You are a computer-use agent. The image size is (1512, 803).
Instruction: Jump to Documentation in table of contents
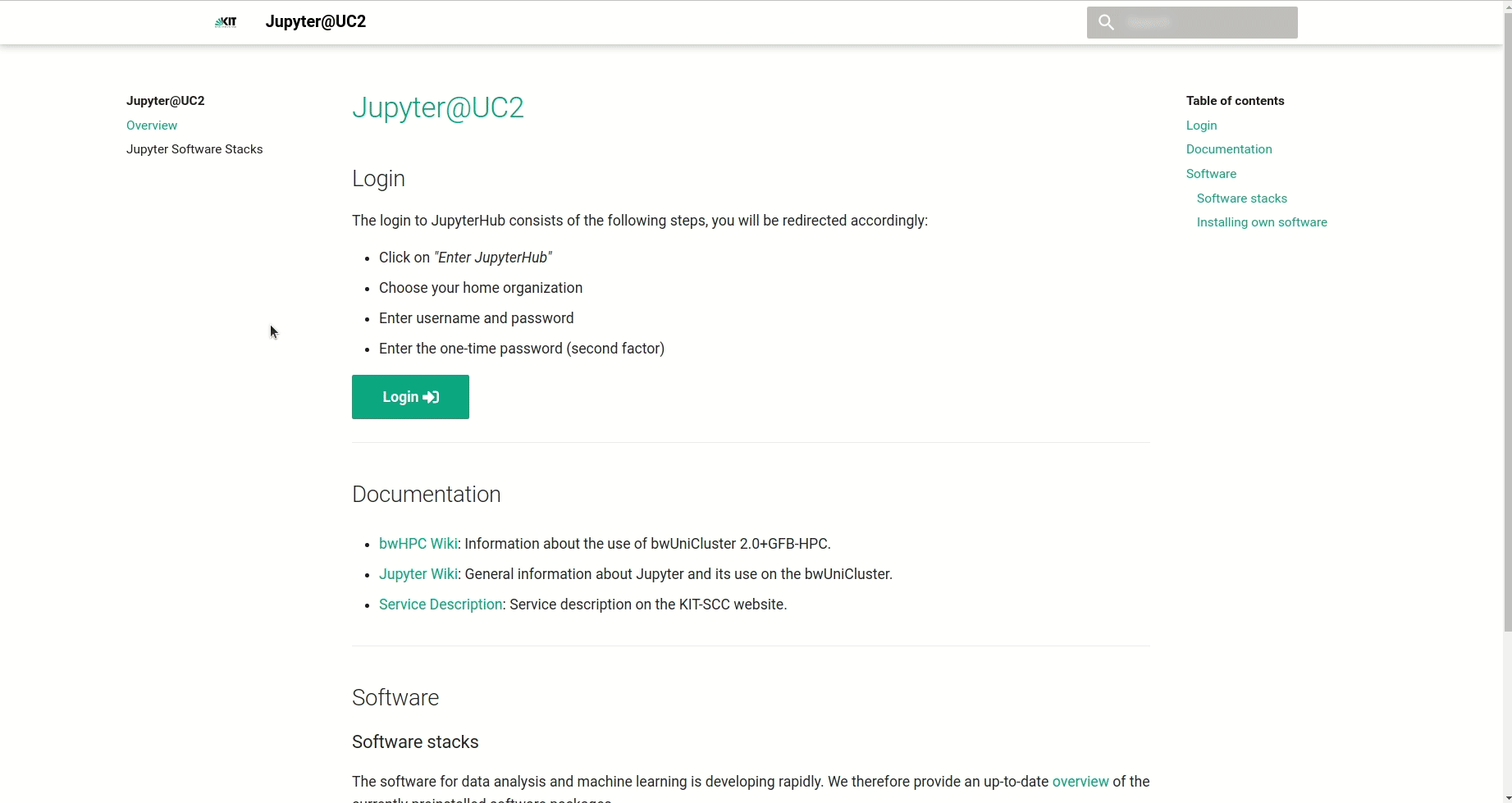point(1229,149)
